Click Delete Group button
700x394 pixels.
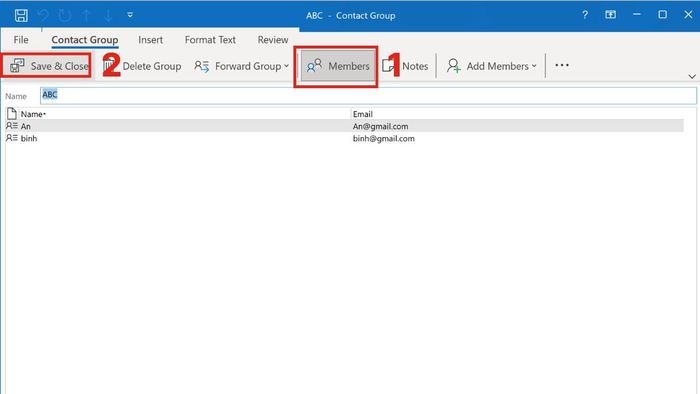pyautogui.click(x=142, y=66)
